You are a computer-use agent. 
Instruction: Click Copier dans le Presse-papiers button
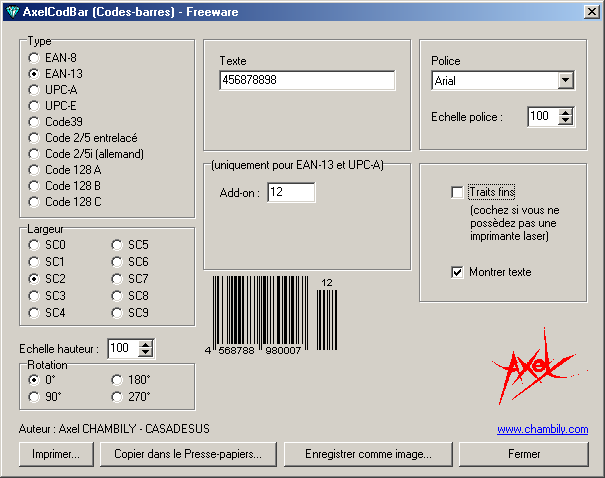pyautogui.click(x=187, y=454)
